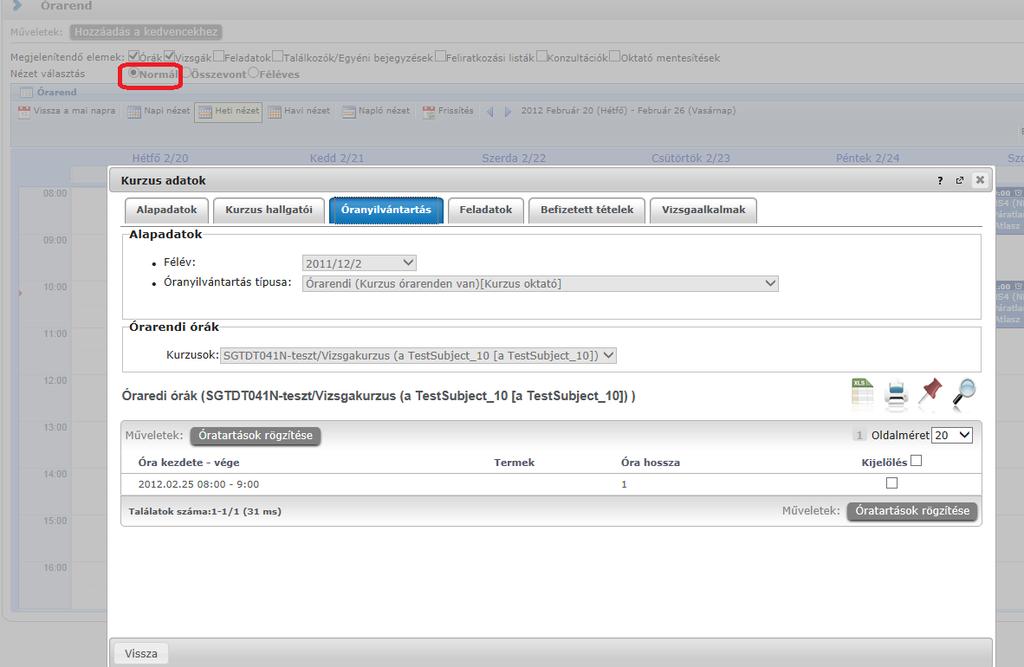Viewport: 1024px width, 667px height.
Task: Click Hozzáadás a kedvencekhez button
Action: click(x=146, y=32)
